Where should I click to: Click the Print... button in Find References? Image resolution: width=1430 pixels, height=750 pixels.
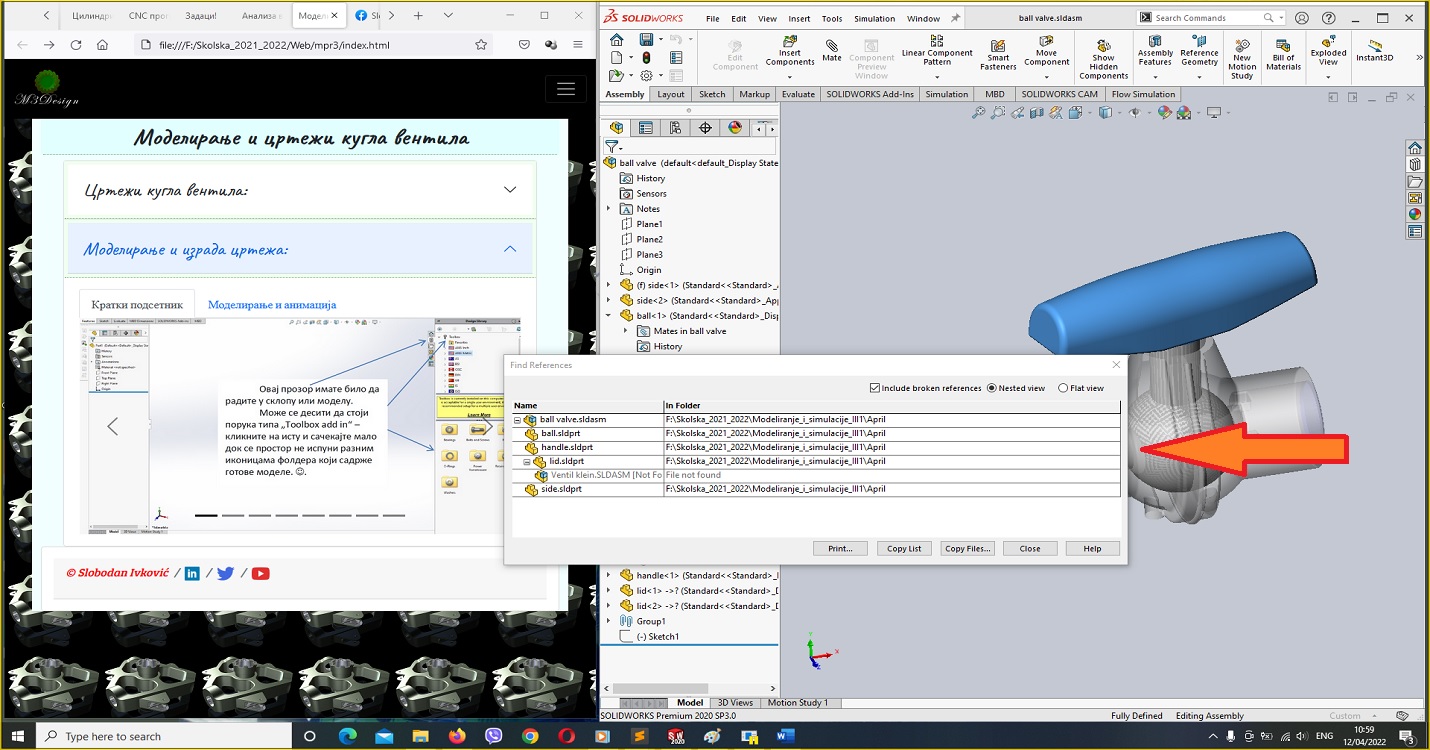pos(840,548)
